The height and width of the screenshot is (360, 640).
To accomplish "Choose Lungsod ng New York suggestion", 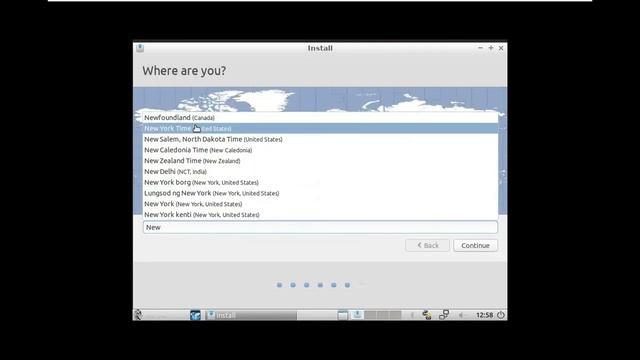I will [x=320, y=193].
